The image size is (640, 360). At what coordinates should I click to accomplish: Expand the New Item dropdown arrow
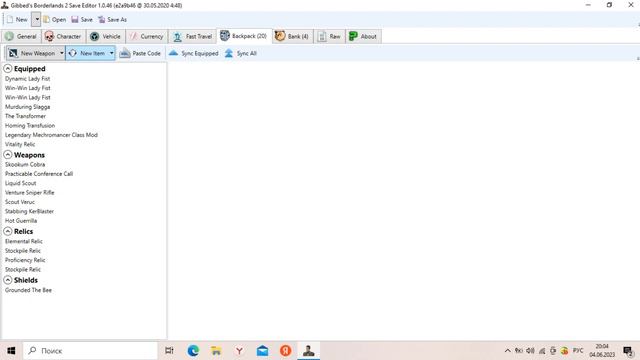tap(111, 53)
